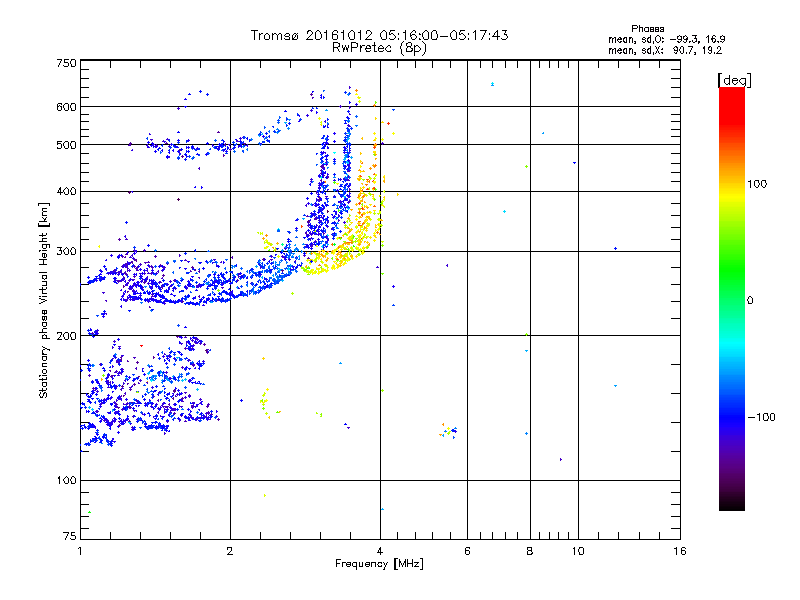Click the x-axis tick label '1'
Image resolution: width=800 pixels, height=600 pixels.
80,551
